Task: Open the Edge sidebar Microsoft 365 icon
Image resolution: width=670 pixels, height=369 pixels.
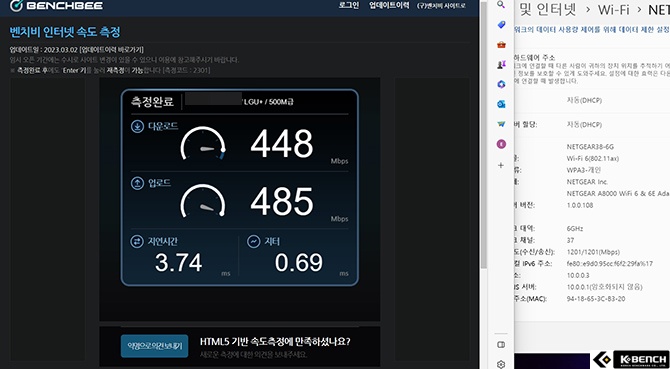Action: (502, 84)
